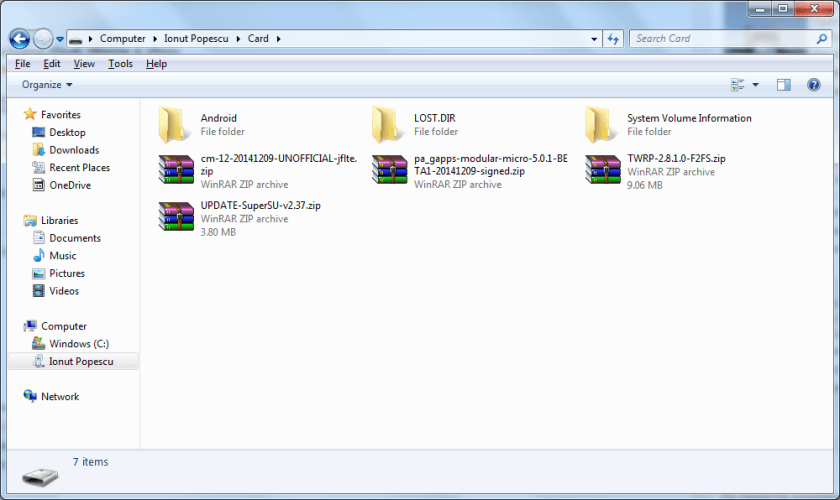Click the Ionut Popescu device icon
Screen dimensions: 840x500
click(x=39, y=361)
